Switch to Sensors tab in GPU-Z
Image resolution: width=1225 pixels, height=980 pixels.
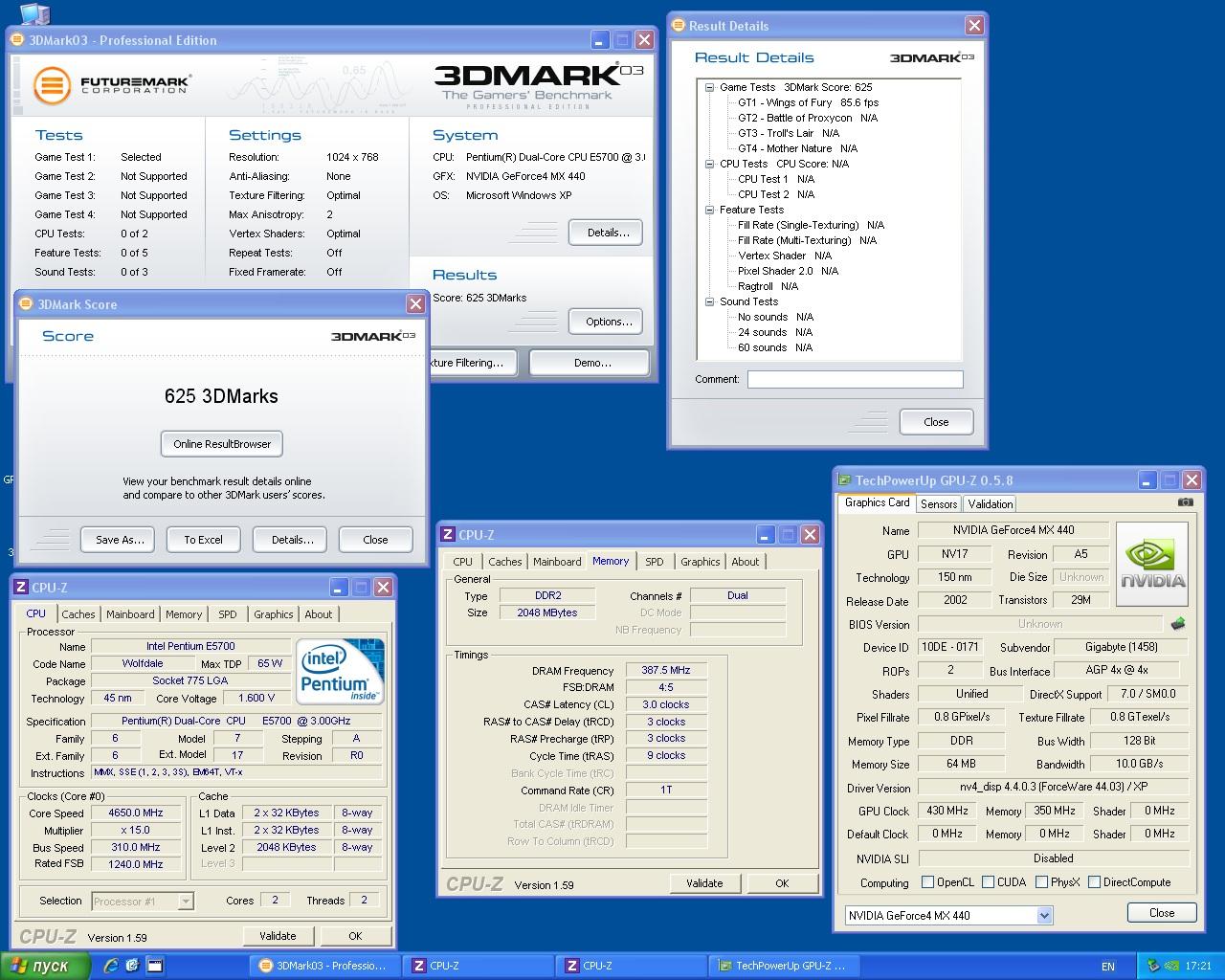[x=939, y=504]
